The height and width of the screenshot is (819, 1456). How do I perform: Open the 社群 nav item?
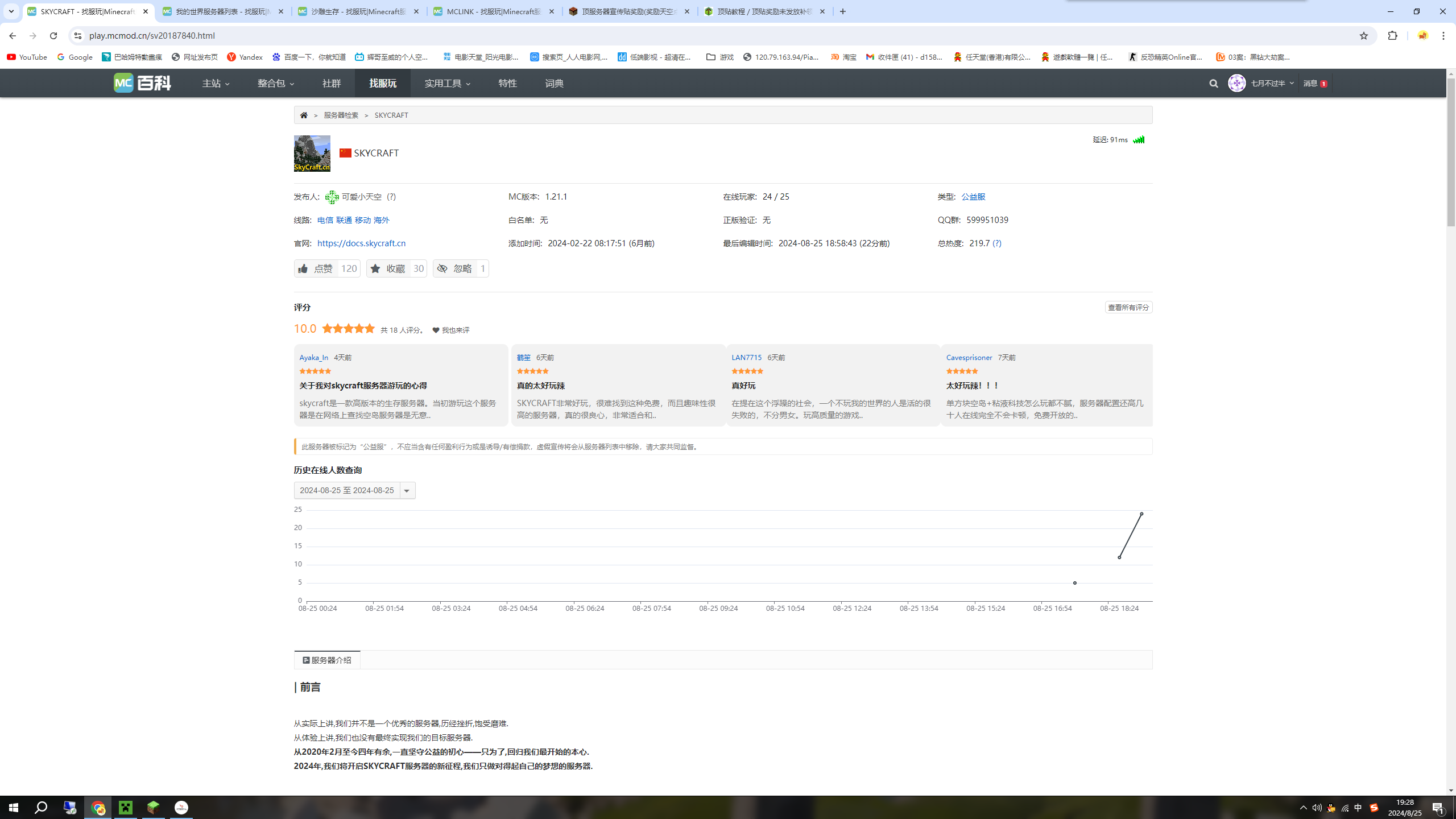coord(332,83)
